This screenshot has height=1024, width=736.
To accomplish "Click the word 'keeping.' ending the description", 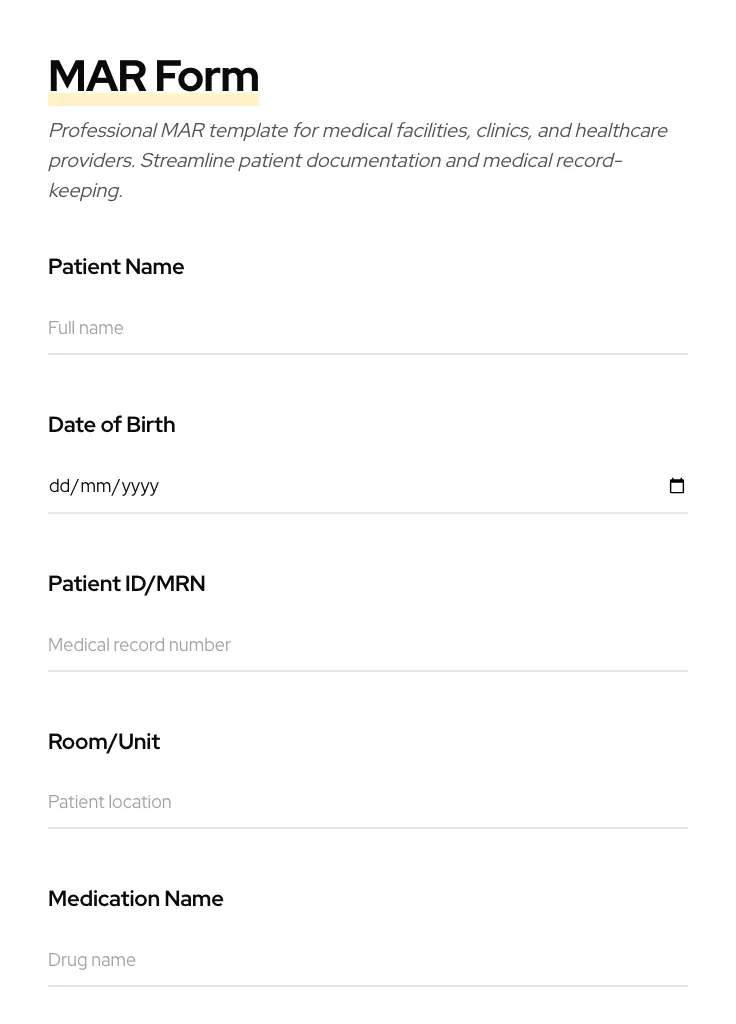I will tap(85, 191).
